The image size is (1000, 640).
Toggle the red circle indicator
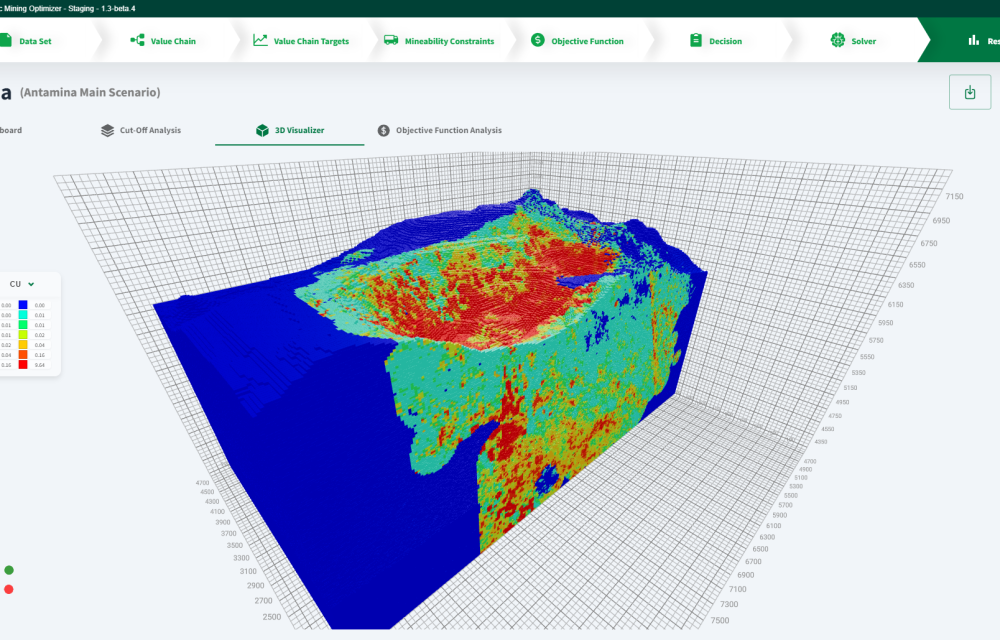click(x=9, y=589)
